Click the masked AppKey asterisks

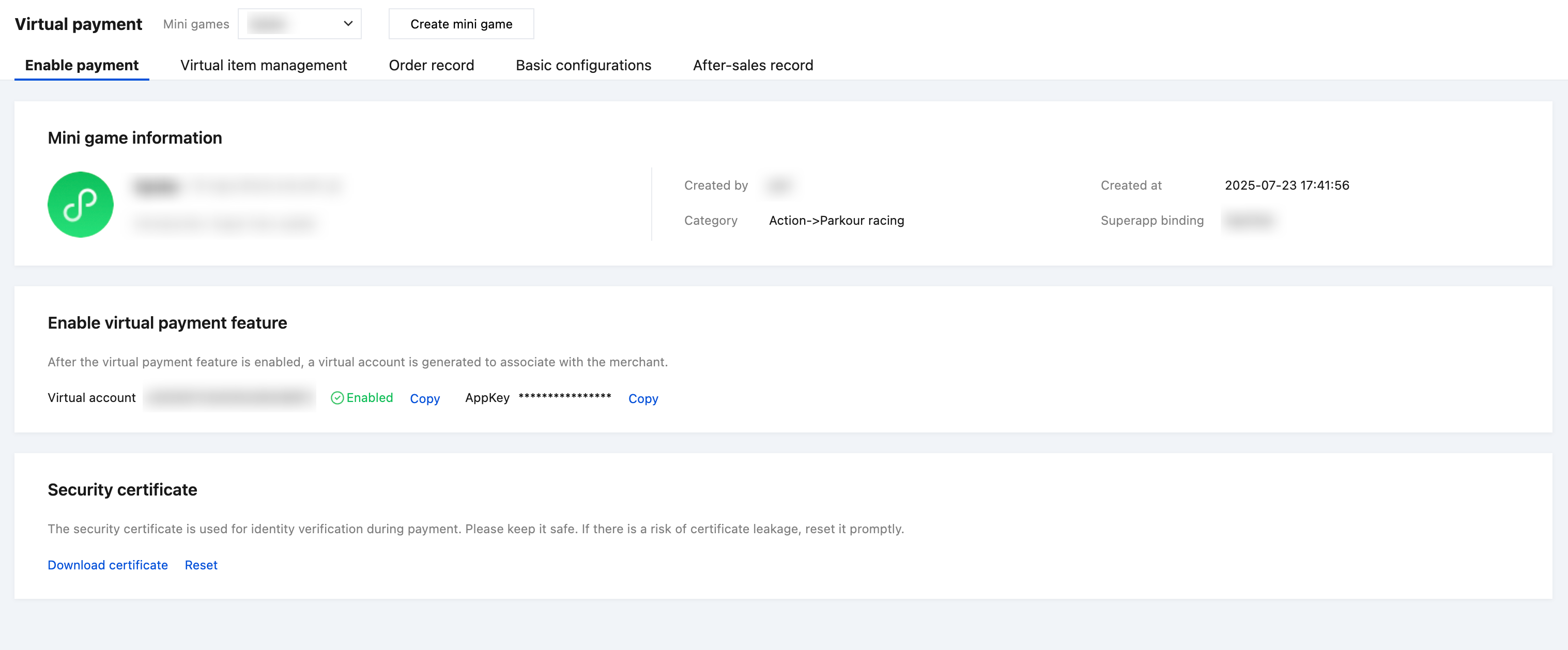[x=564, y=397]
